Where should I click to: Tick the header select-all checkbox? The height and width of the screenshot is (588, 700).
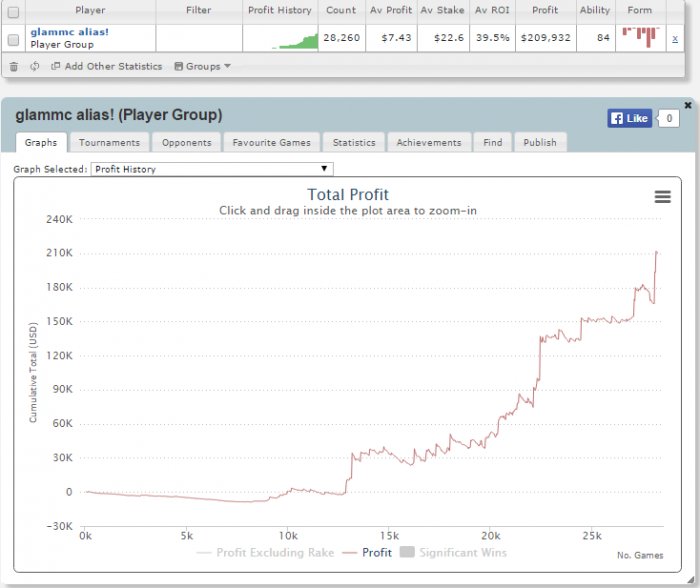13,12
